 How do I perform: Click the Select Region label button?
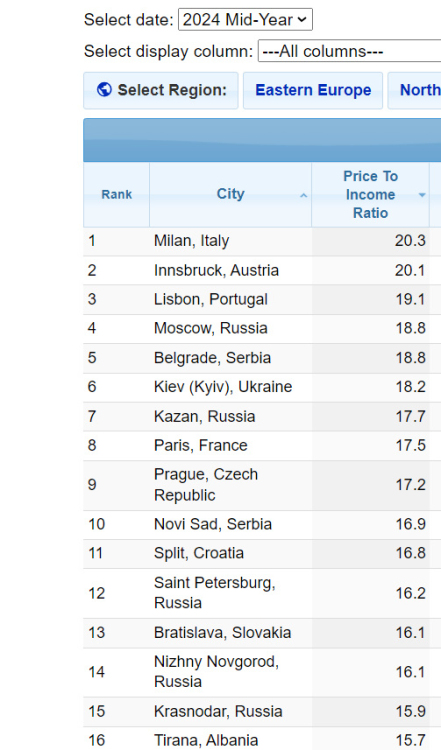[x=161, y=90]
